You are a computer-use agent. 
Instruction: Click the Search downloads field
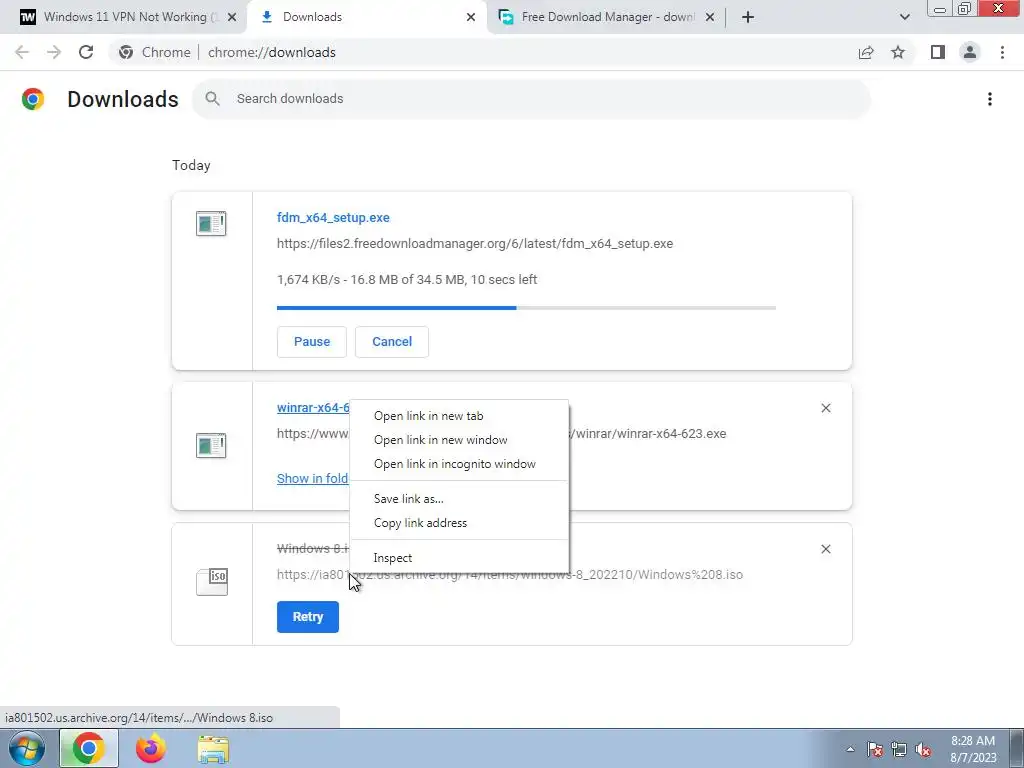531,99
